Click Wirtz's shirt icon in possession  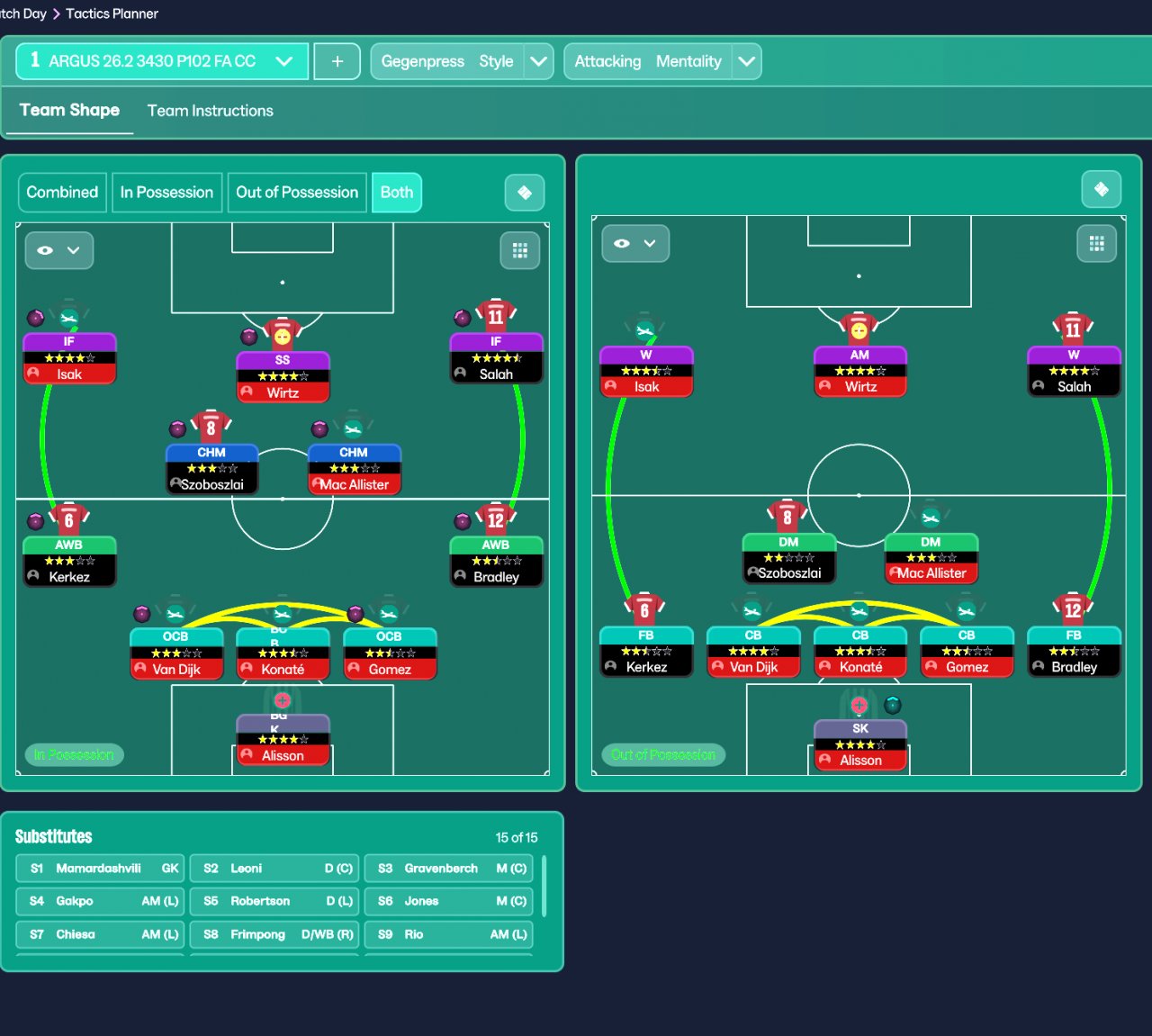282,335
